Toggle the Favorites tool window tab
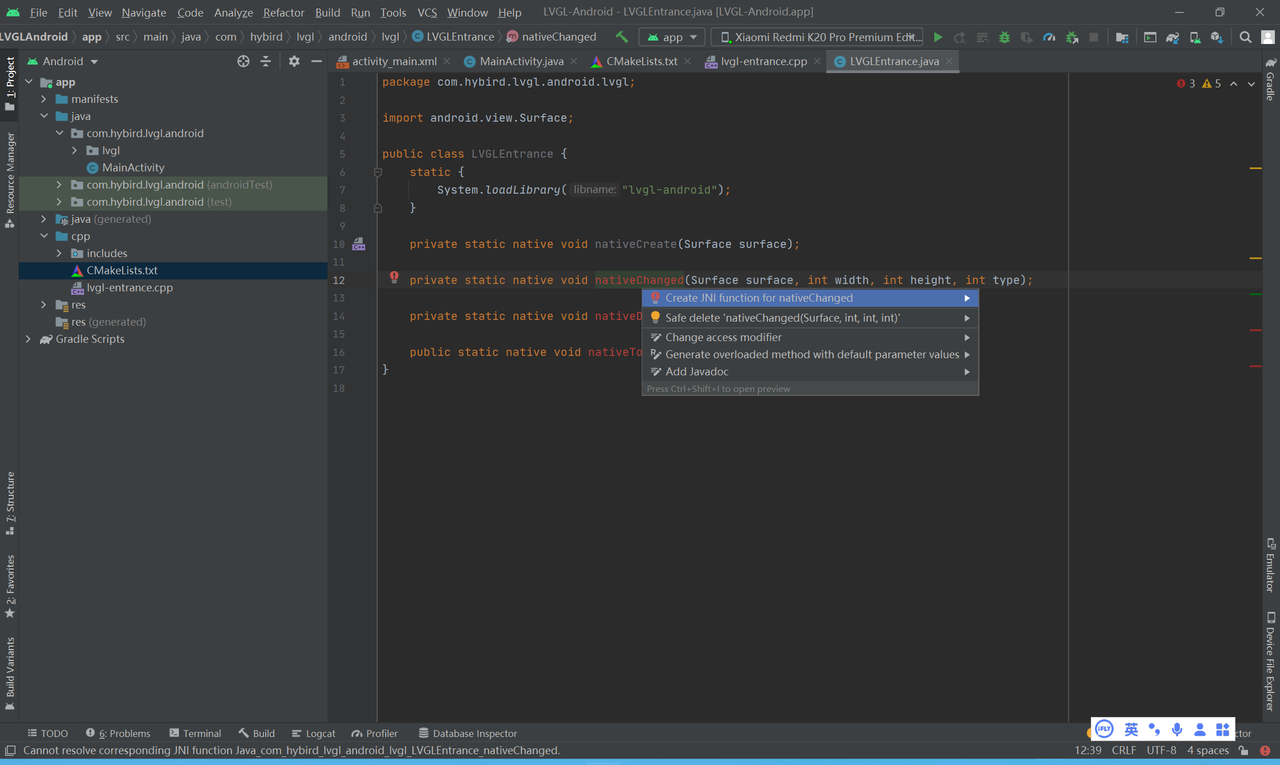This screenshot has width=1280, height=765. click(10, 586)
